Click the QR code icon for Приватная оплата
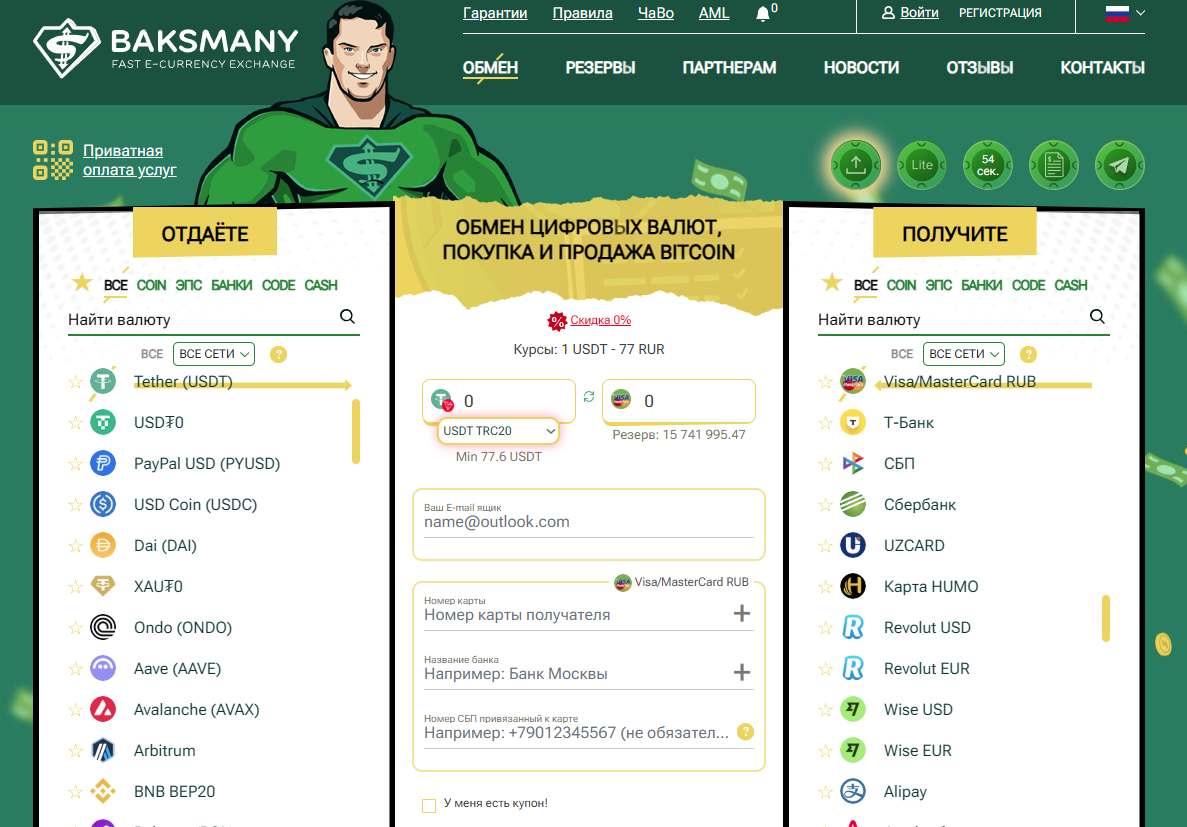Viewport: 1187px width, 827px height. [x=53, y=160]
